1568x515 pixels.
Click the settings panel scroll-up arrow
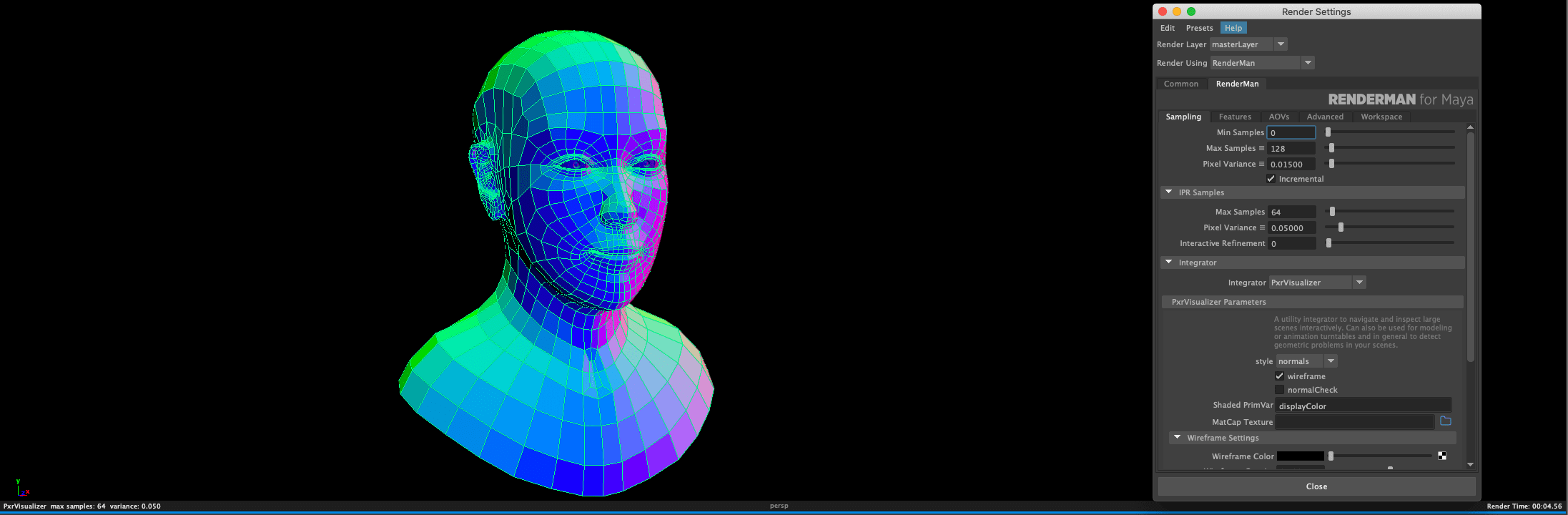[1470, 127]
